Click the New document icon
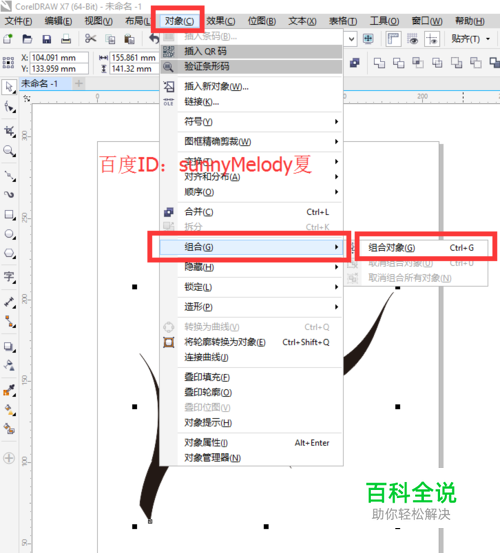The image size is (500, 553). click(8, 39)
